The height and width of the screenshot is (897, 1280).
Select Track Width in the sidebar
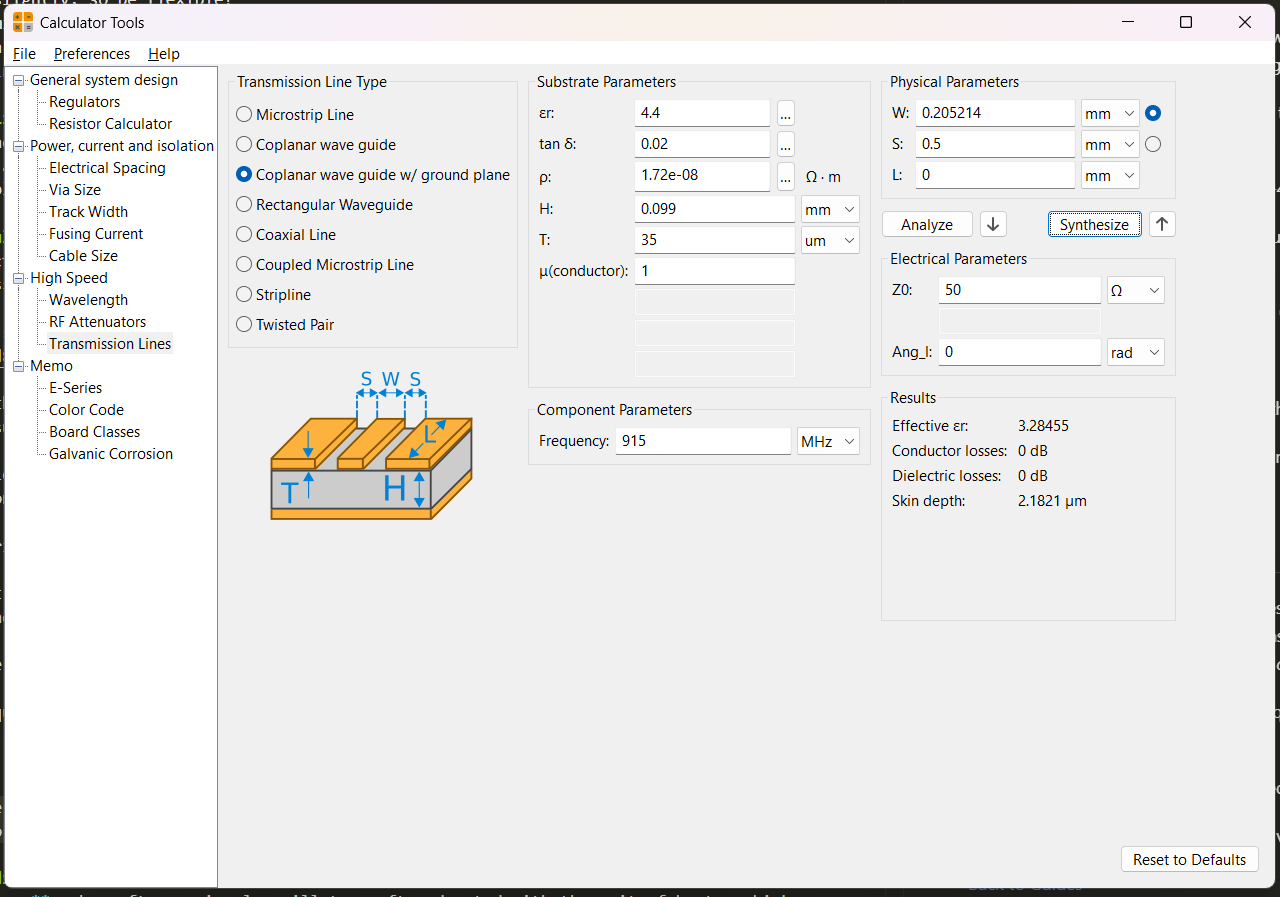pos(90,211)
